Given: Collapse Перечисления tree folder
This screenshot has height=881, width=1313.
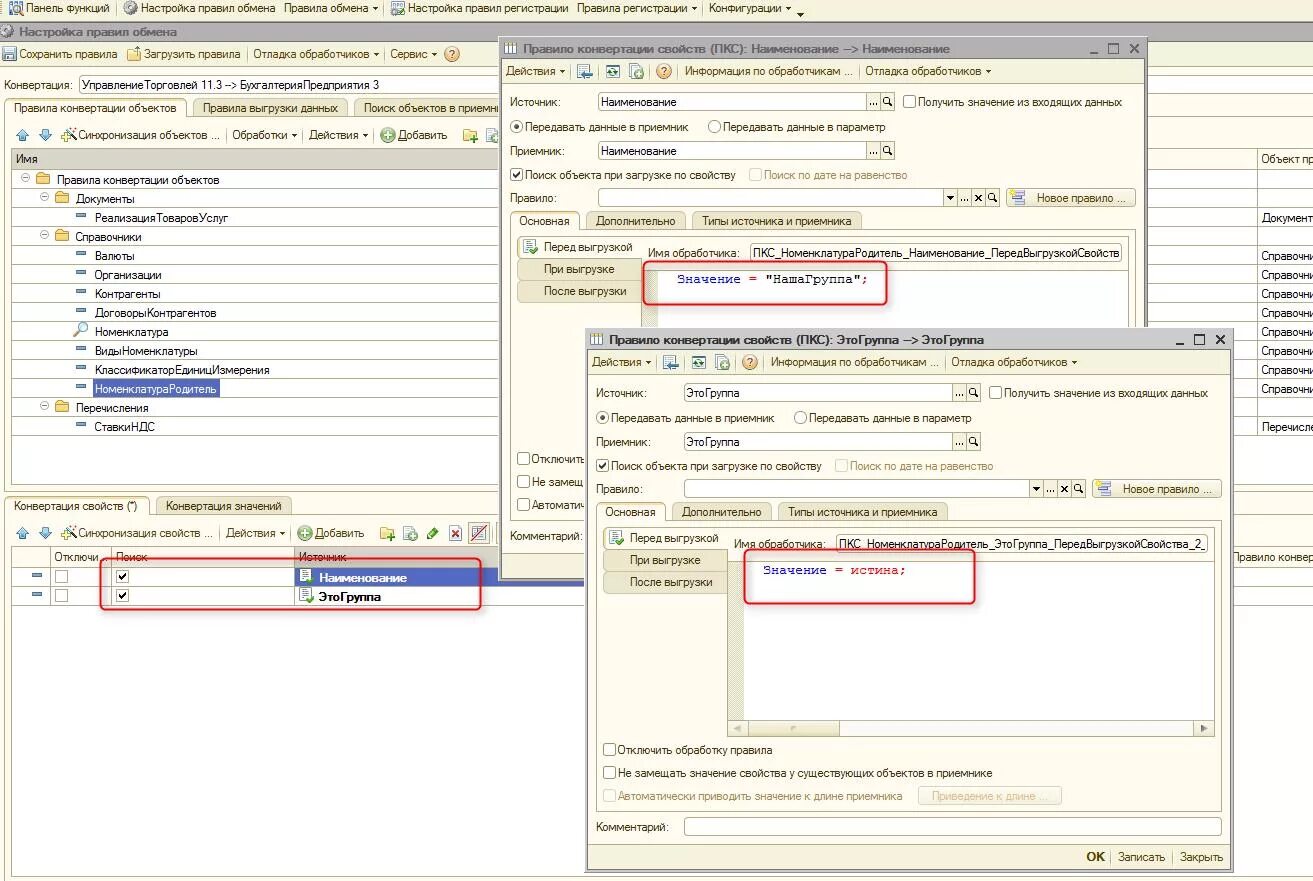Looking at the screenshot, I should click(x=44, y=407).
